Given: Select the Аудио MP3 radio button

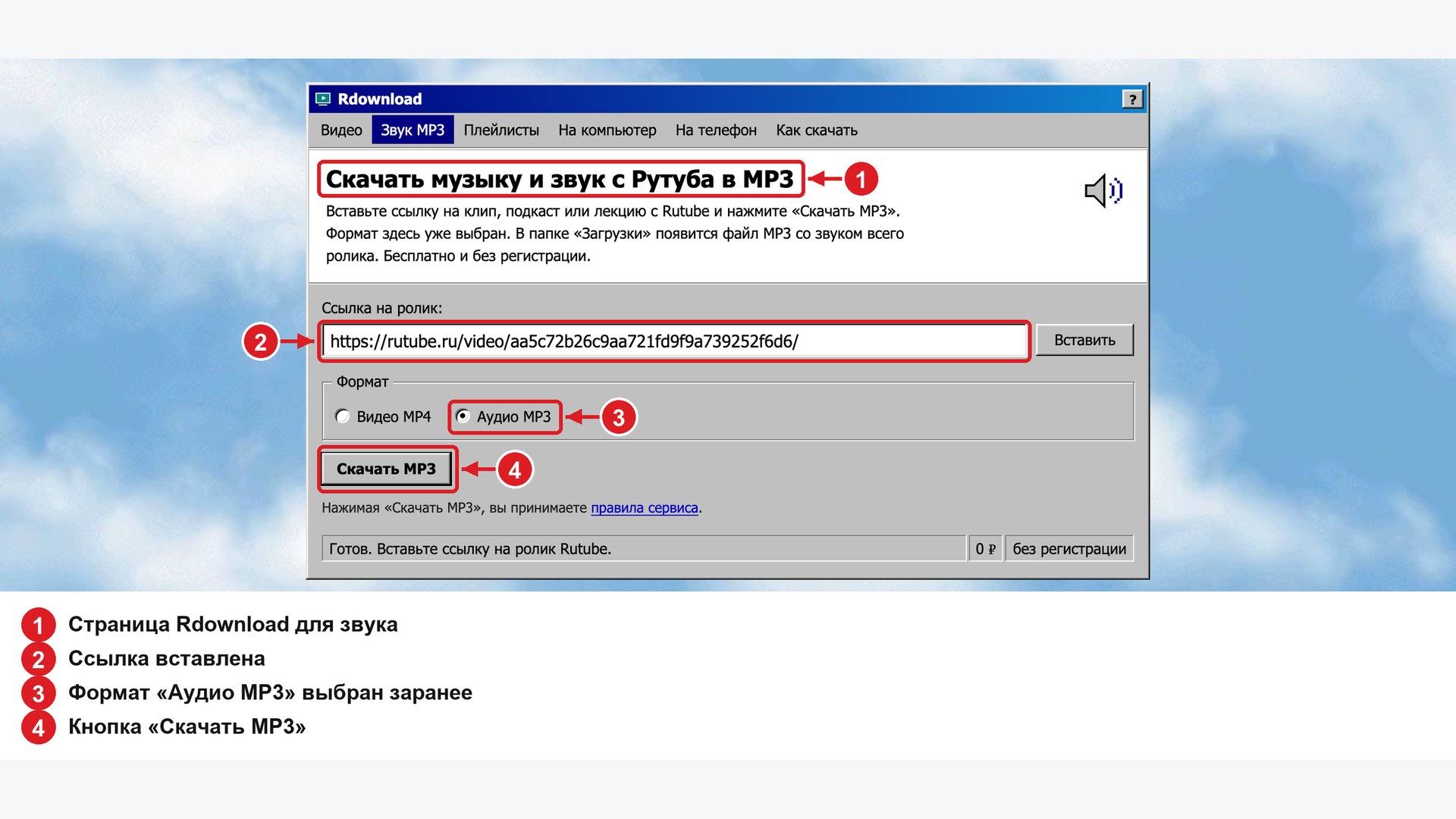Looking at the screenshot, I should click(x=463, y=416).
